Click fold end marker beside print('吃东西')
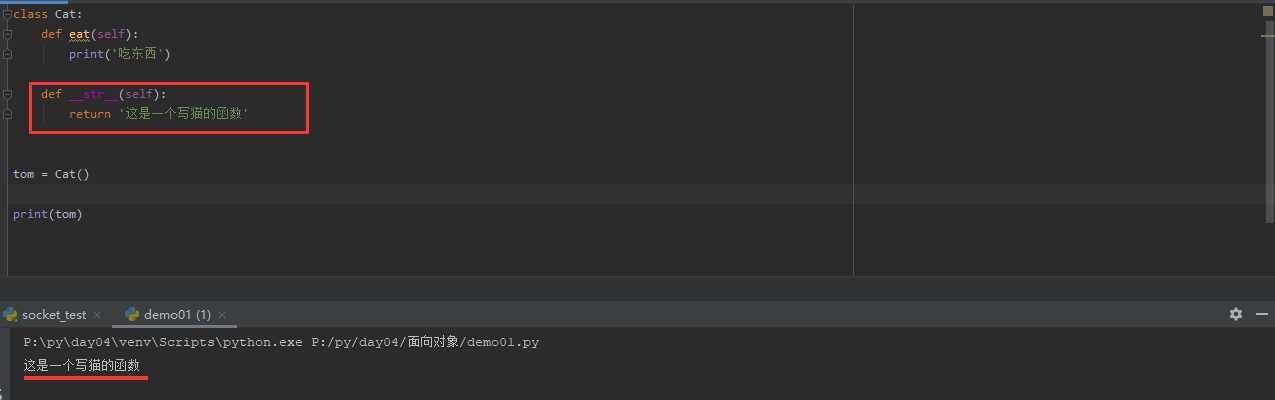1275x400 pixels. coord(7,54)
